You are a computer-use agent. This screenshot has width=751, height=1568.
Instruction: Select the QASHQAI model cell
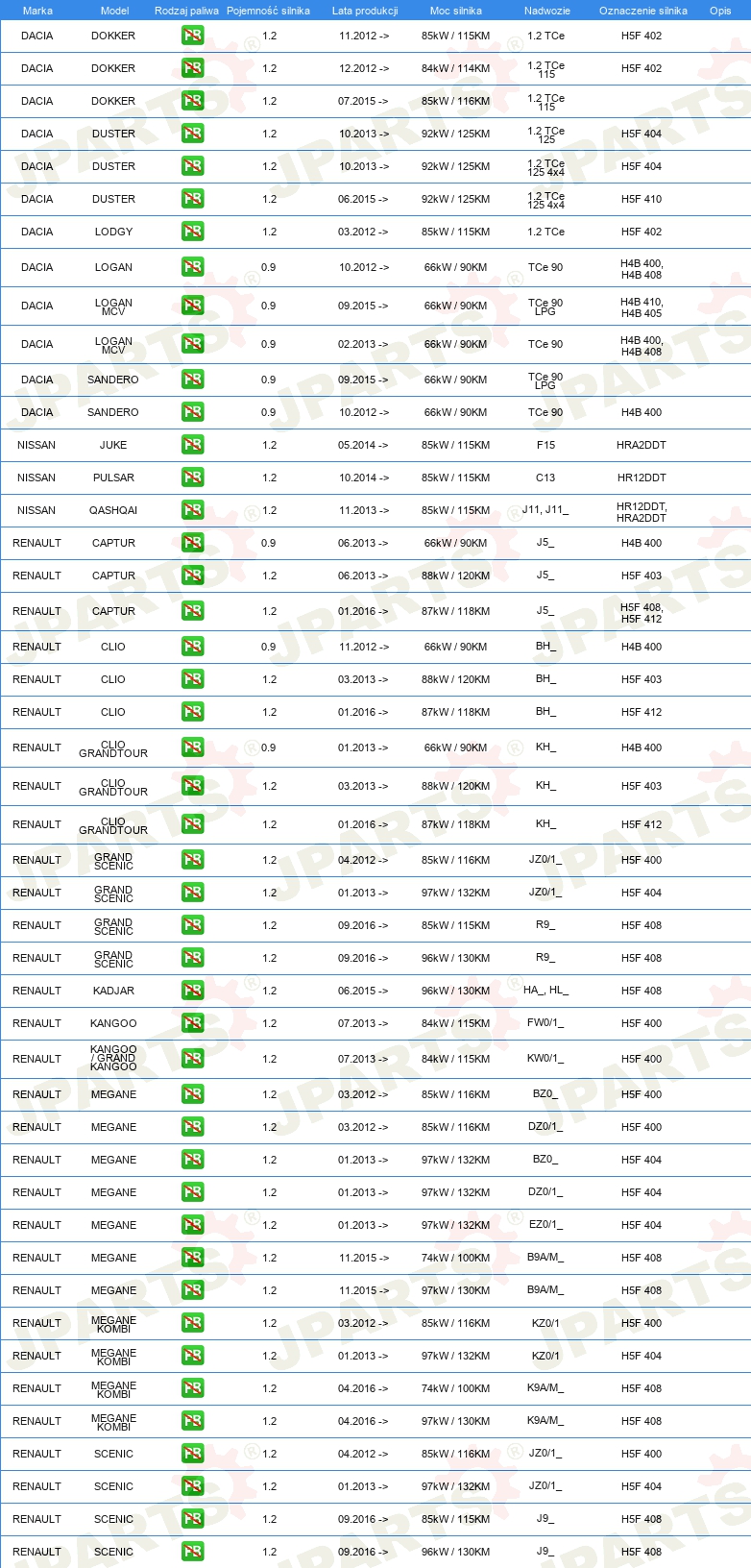click(x=113, y=510)
